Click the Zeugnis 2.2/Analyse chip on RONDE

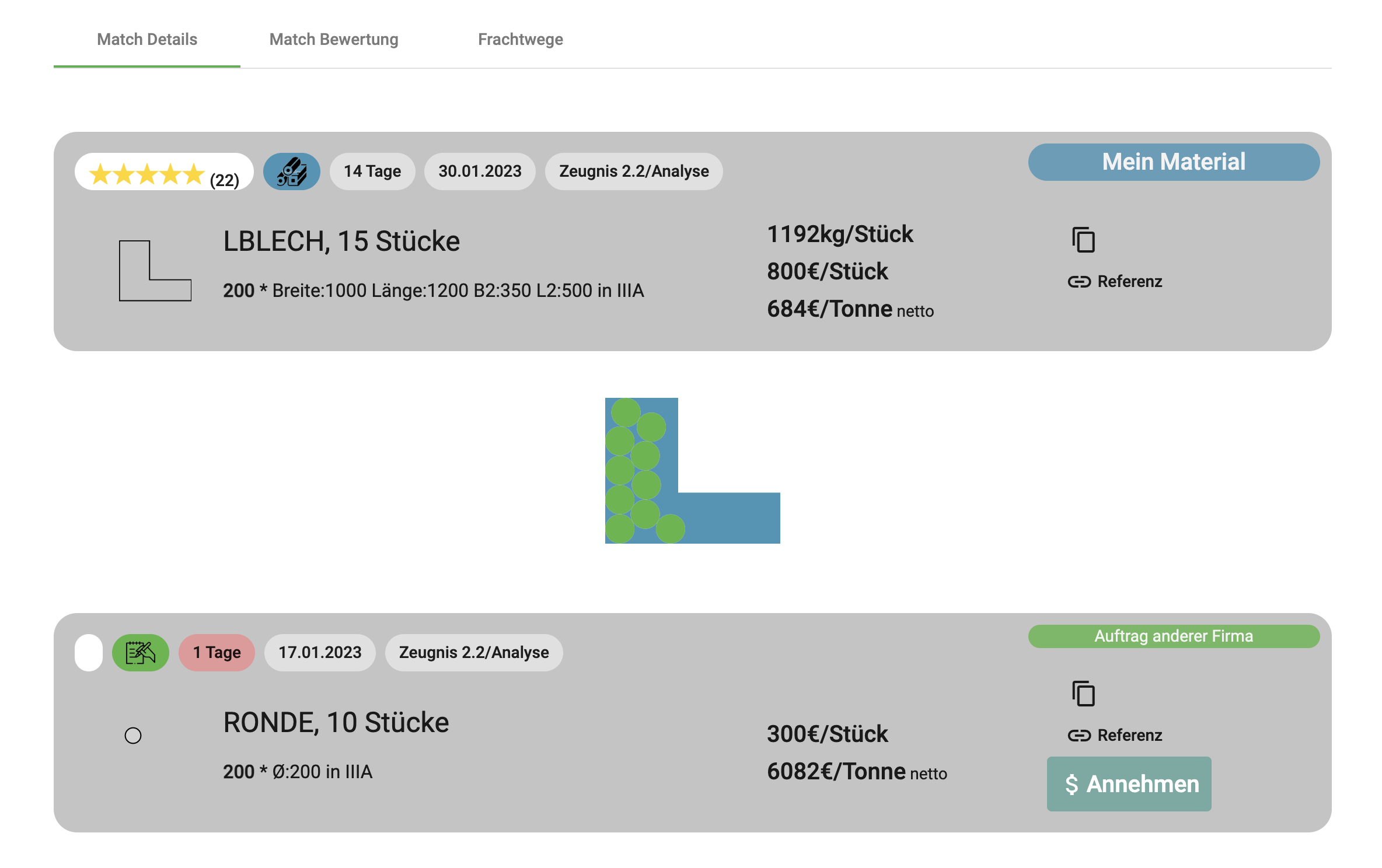[473, 653]
